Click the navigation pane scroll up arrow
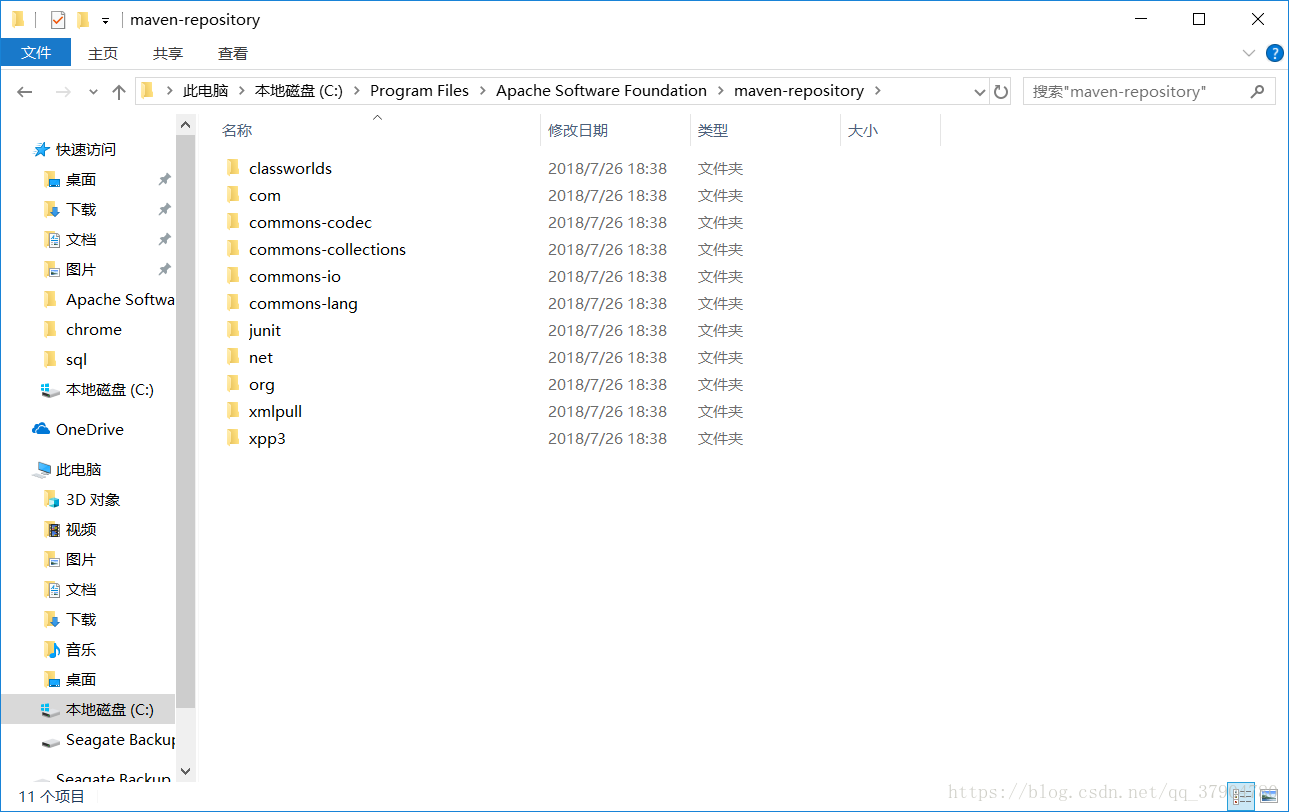Screen dimensions: 1289x812 pos(185,125)
